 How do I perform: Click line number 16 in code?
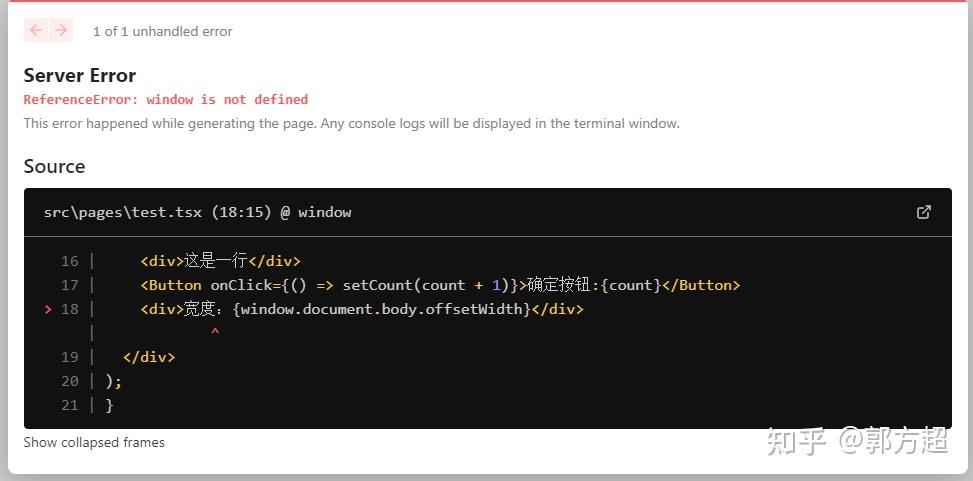tap(70, 261)
